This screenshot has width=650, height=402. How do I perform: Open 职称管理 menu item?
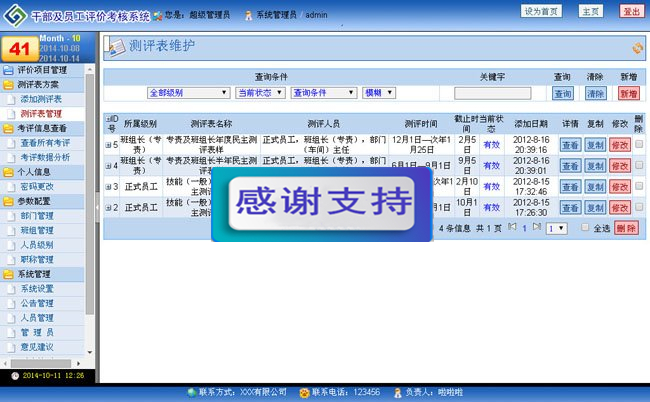click(37, 260)
